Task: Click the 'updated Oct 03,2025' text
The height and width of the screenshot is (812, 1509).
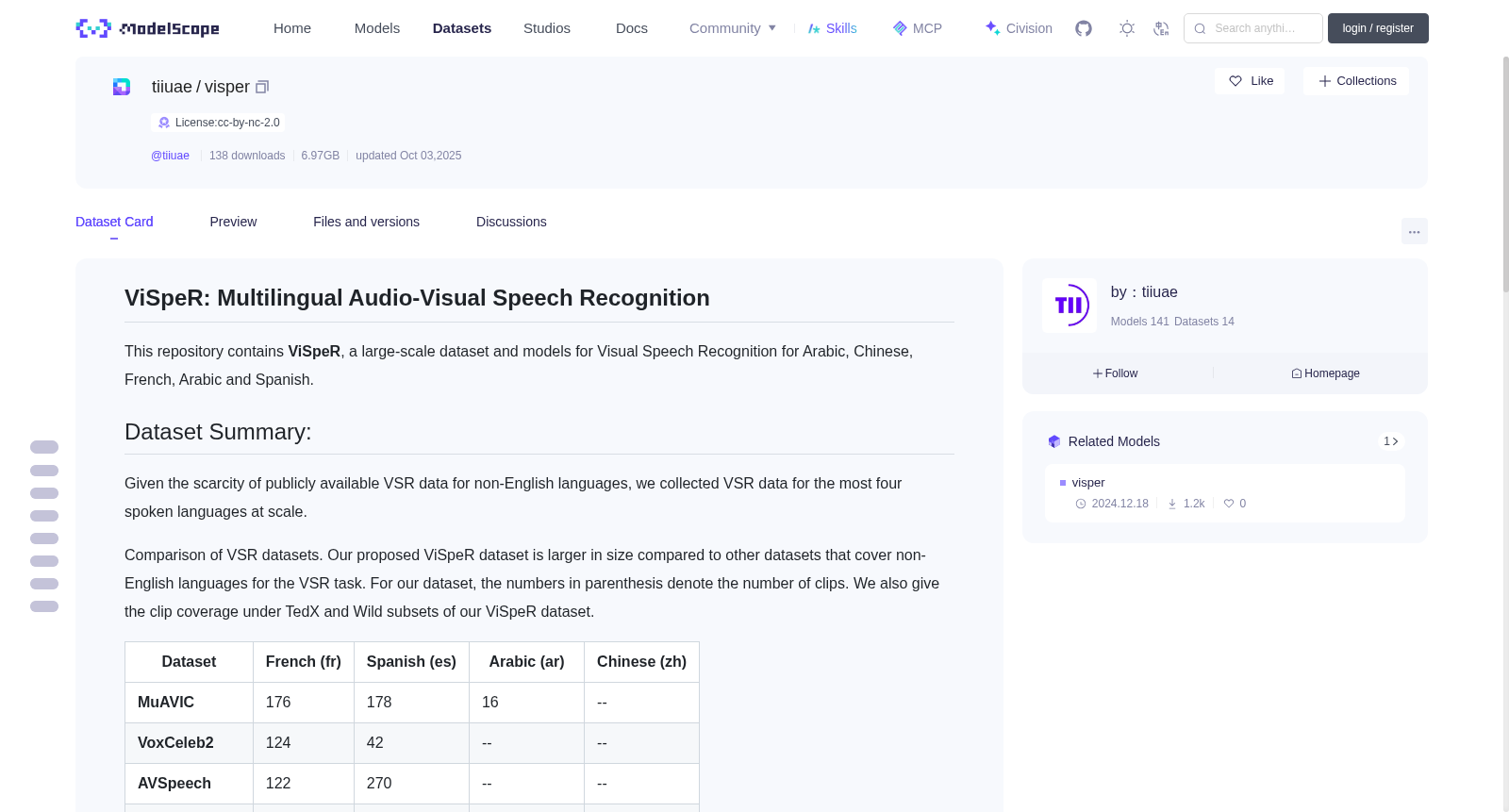Action: pos(408,156)
